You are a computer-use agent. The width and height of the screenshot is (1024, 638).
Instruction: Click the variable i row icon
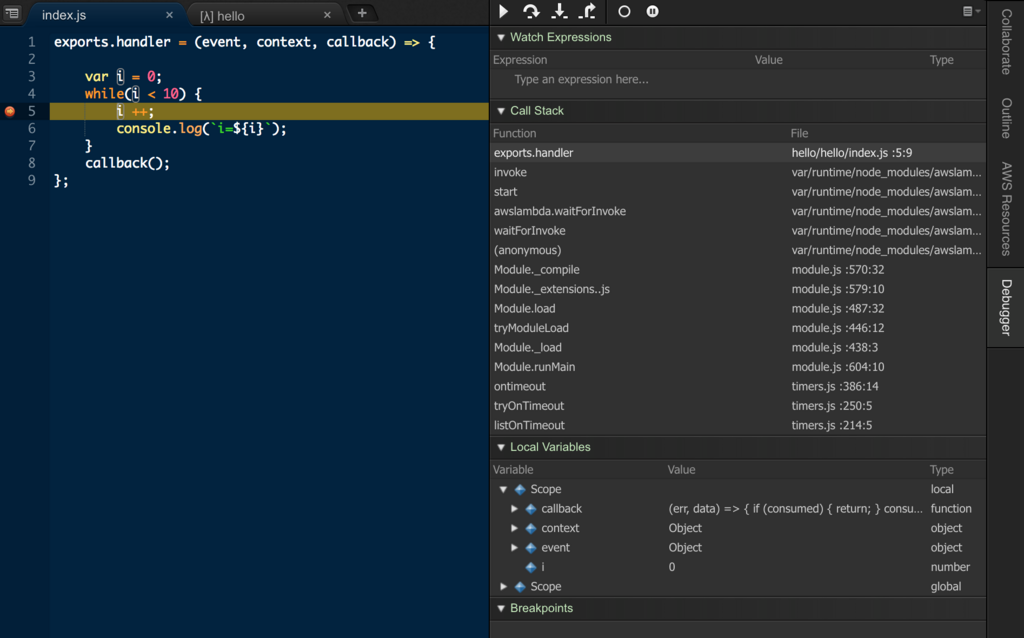(x=531, y=567)
